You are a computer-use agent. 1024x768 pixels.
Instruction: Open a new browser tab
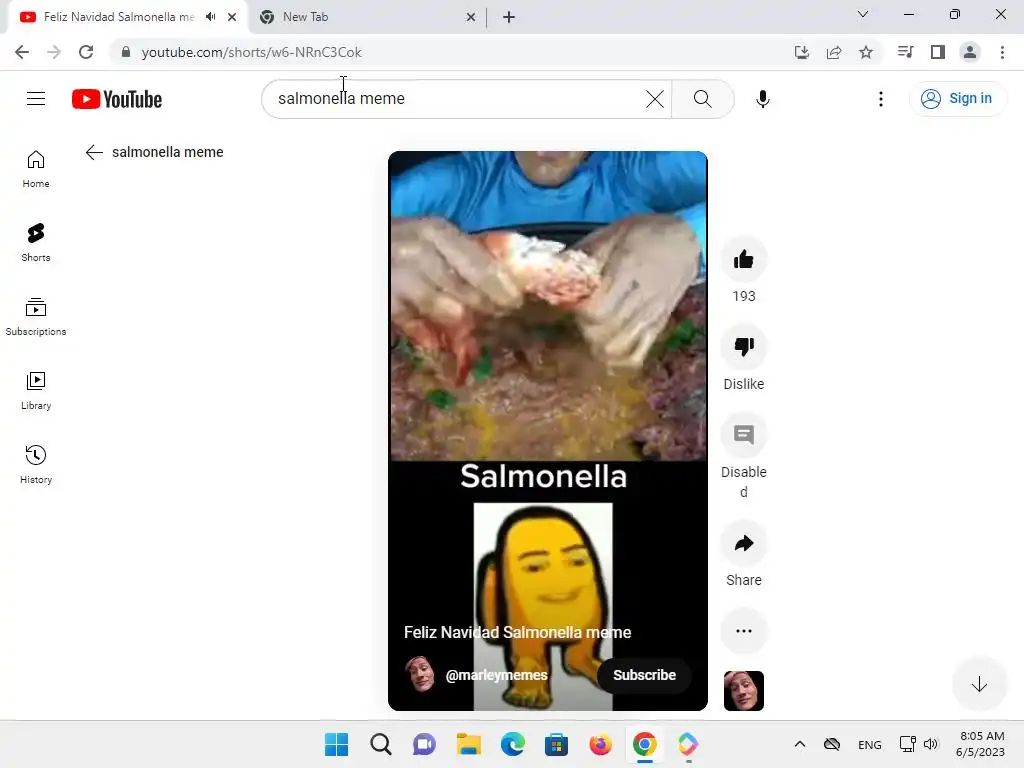pyautogui.click(x=509, y=17)
